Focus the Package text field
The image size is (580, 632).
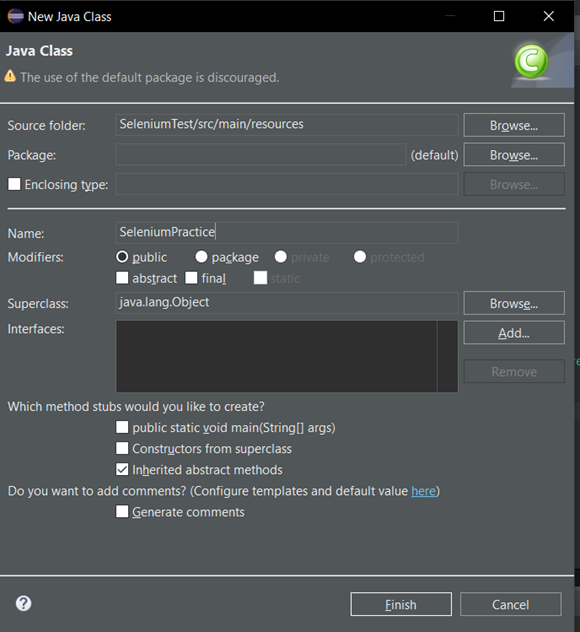pos(261,155)
